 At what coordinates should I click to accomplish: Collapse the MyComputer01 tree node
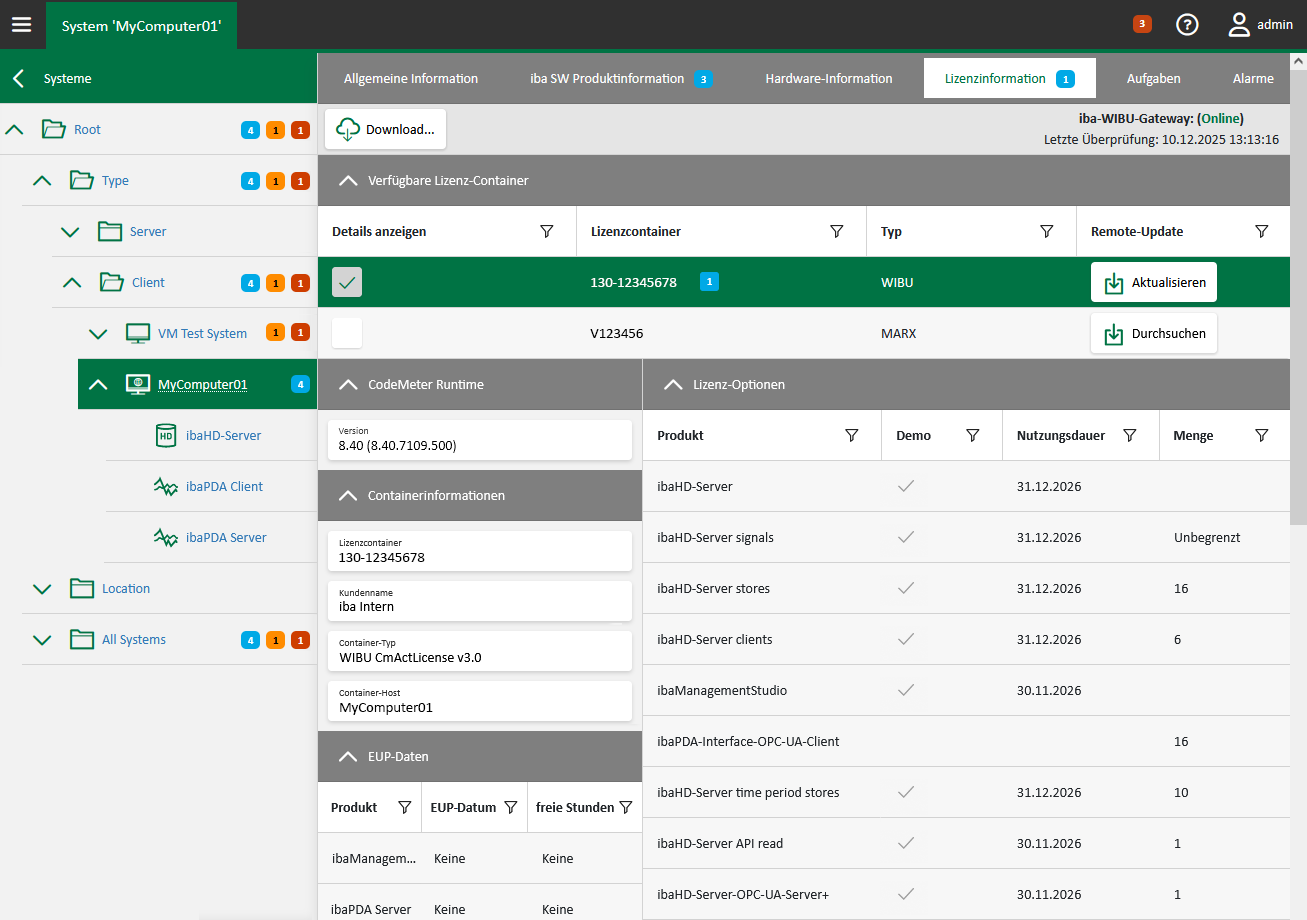(x=98, y=384)
